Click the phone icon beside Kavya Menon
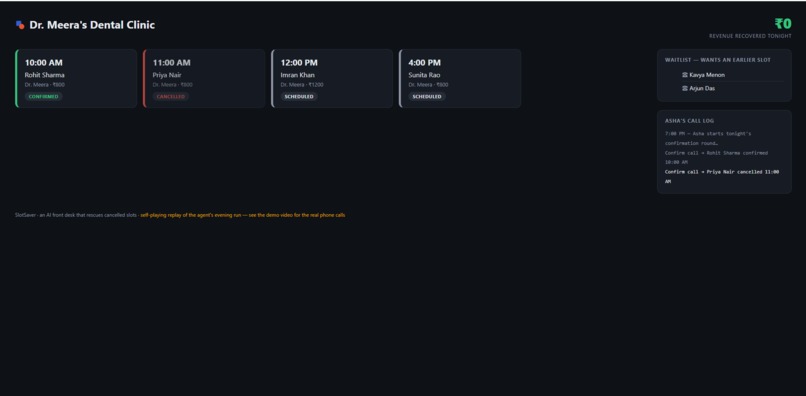 coord(685,75)
